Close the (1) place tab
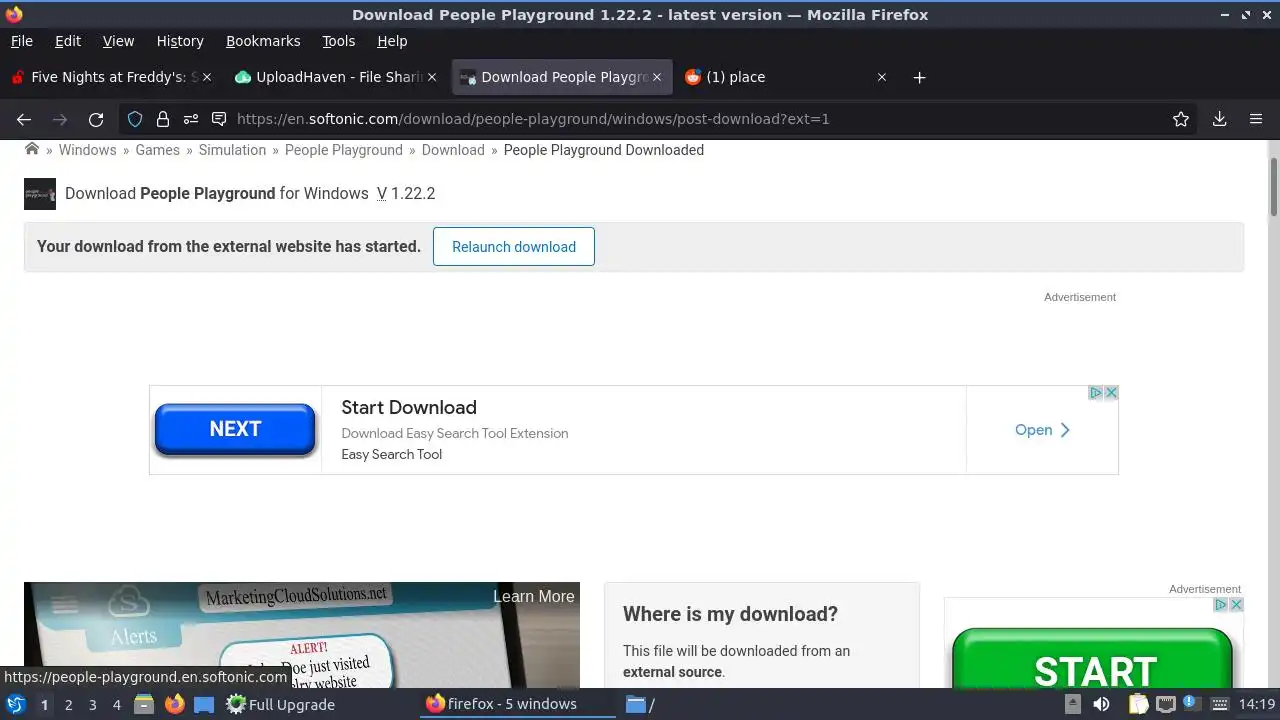This screenshot has height=720, width=1280. pos(881,77)
